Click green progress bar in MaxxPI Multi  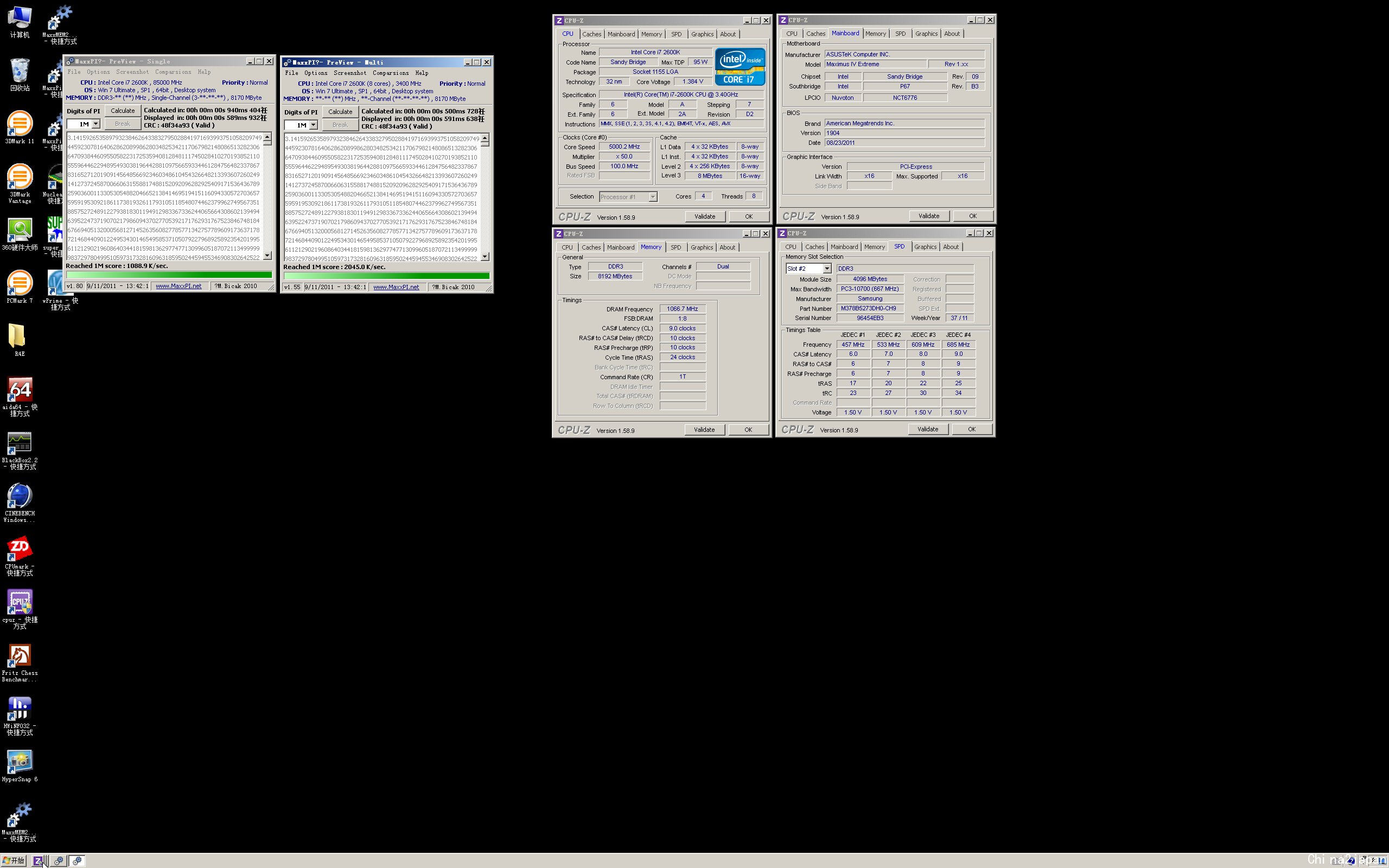point(386,276)
